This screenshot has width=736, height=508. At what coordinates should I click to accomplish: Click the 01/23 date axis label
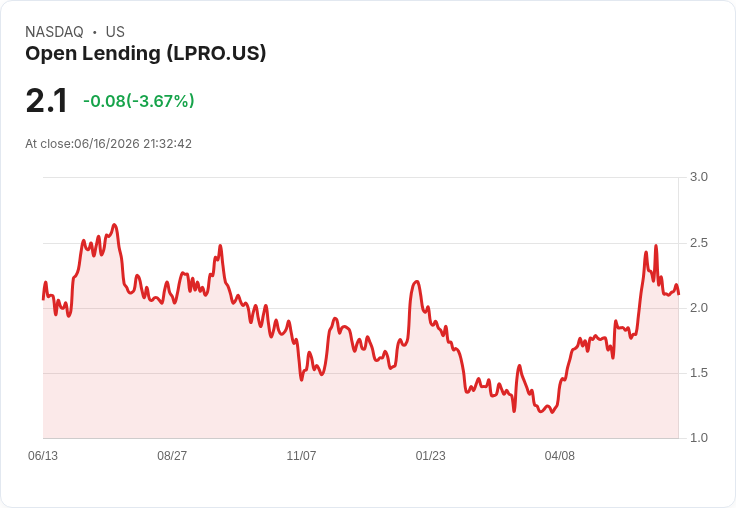point(430,455)
